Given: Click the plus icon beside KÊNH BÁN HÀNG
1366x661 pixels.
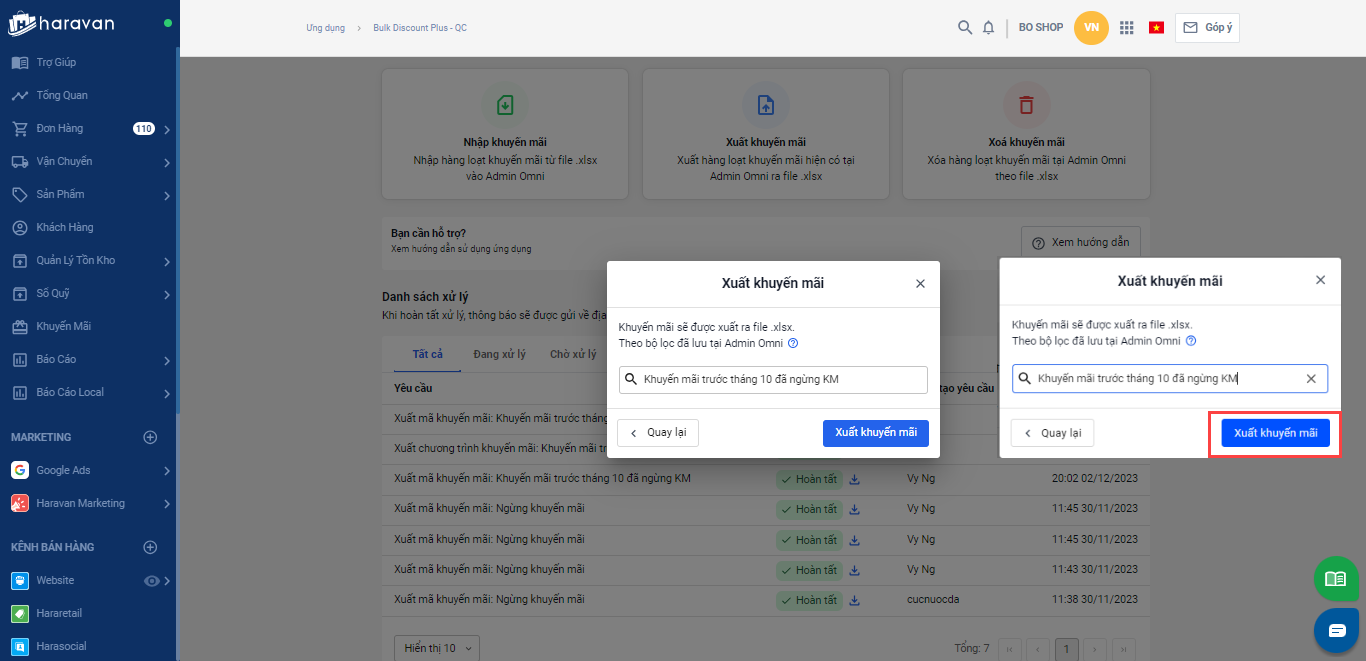Looking at the screenshot, I should [x=150, y=547].
